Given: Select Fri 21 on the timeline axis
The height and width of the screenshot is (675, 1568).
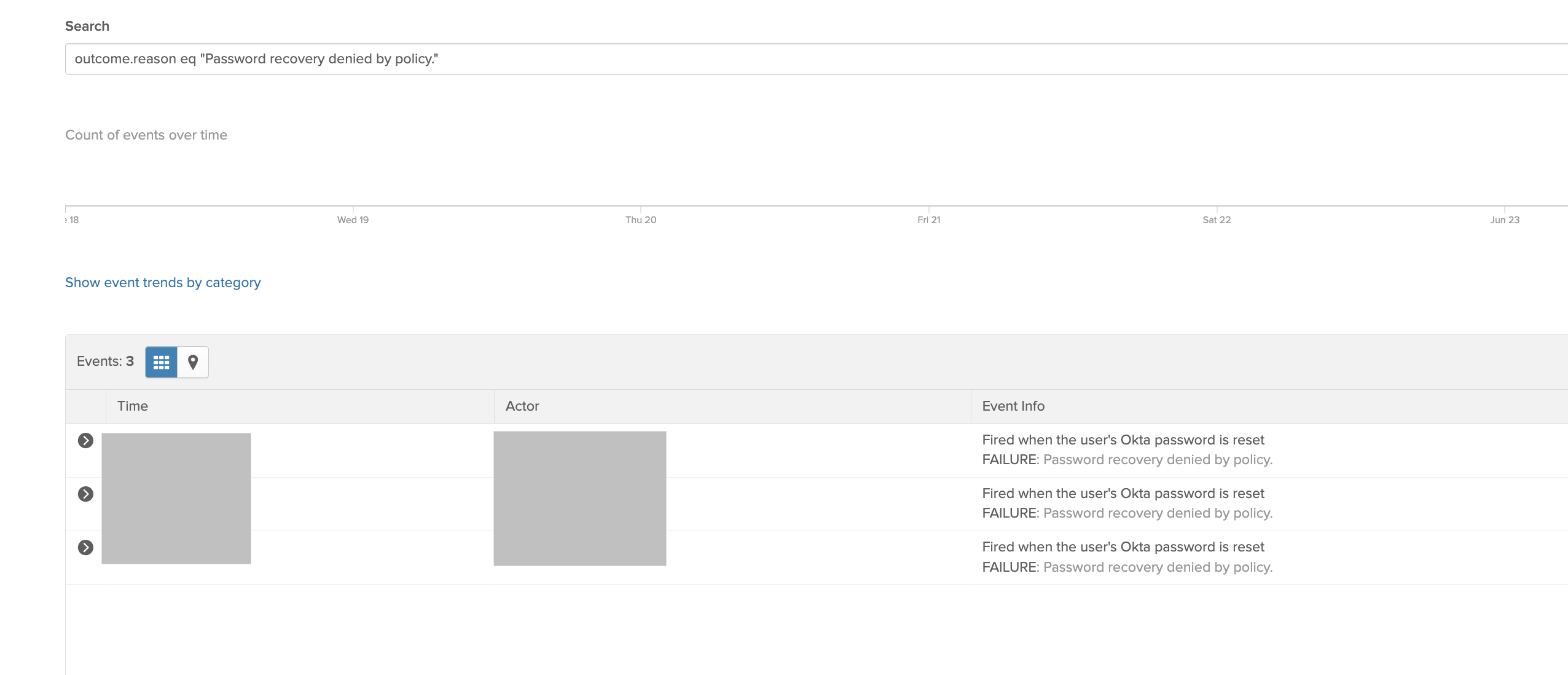Looking at the screenshot, I should pyautogui.click(x=928, y=220).
